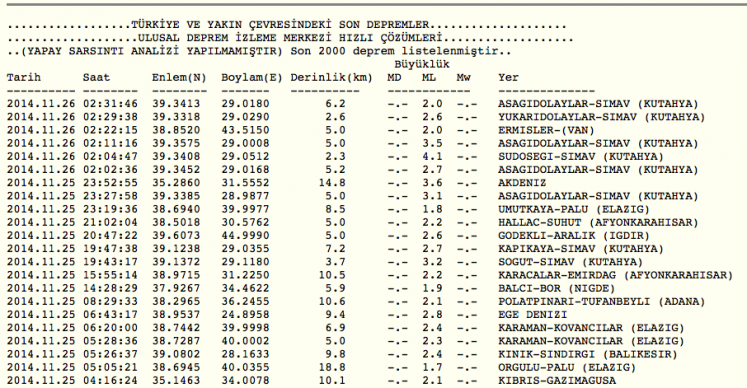
Task: Select the KIBRIS-GAZIMAGUSA entry
Action: 557,380
